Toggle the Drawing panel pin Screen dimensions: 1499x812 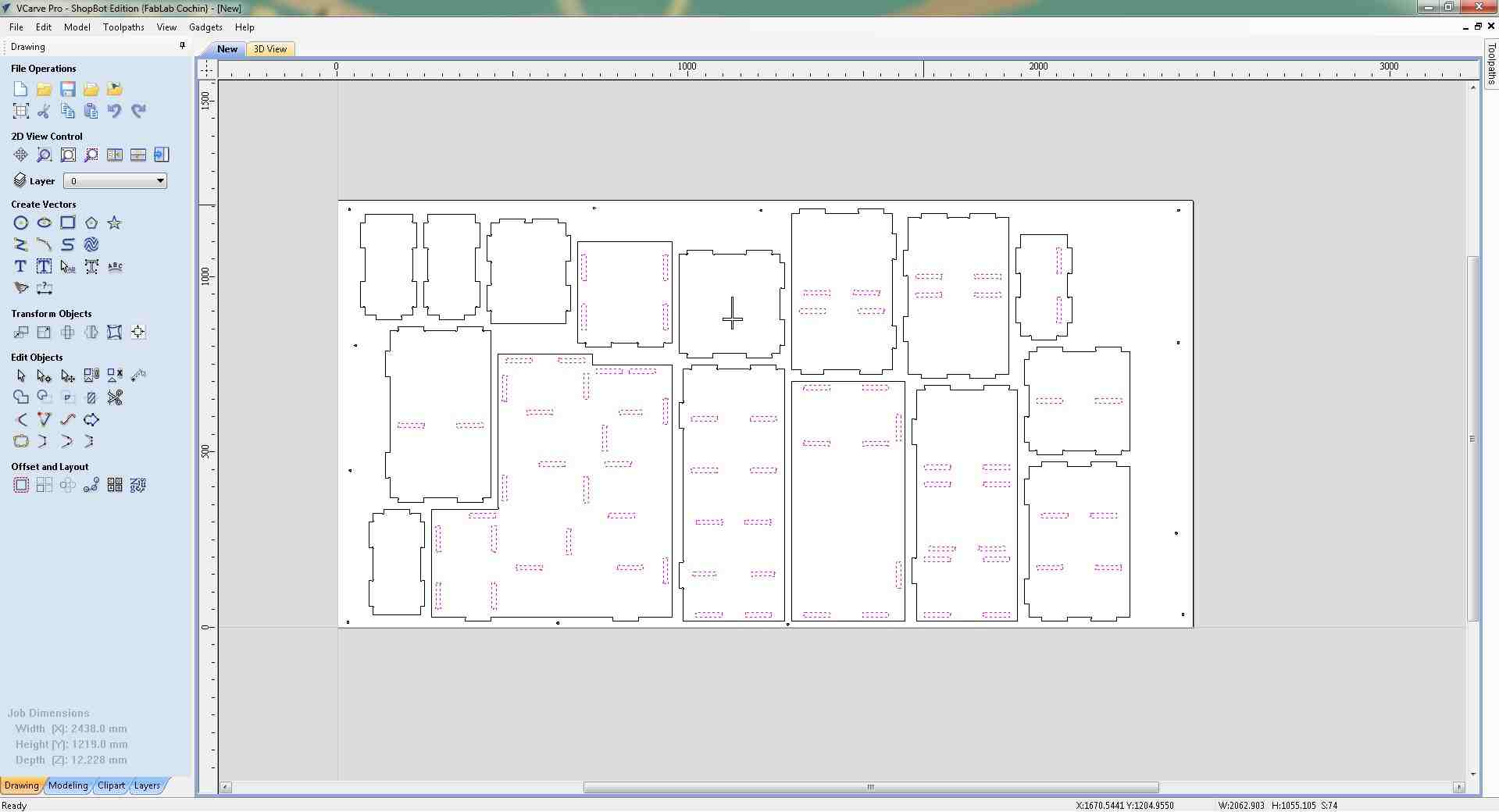(182, 45)
